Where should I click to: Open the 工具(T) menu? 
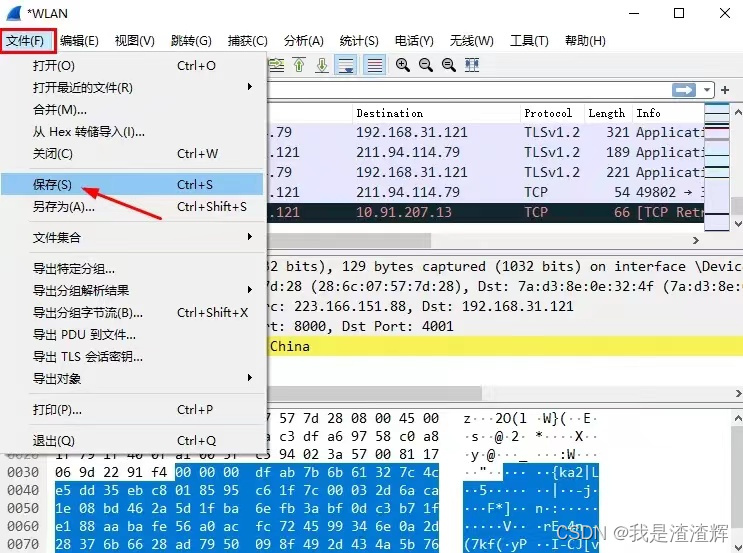point(529,41)
